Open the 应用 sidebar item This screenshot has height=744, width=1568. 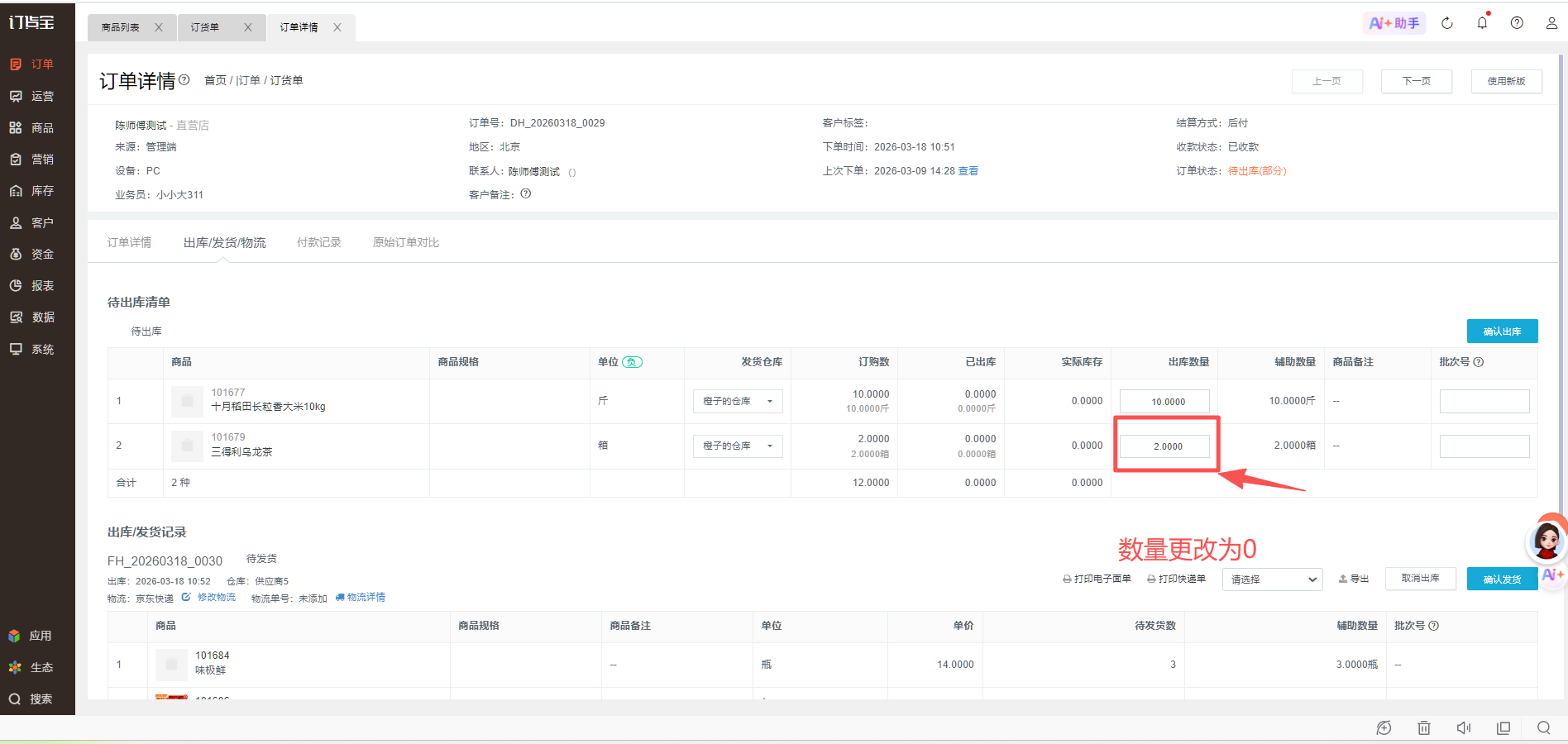31,636
